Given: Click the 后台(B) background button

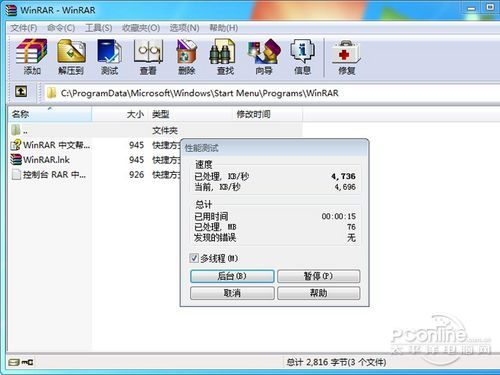Looking at the screenshot, I should click(232, 276).
